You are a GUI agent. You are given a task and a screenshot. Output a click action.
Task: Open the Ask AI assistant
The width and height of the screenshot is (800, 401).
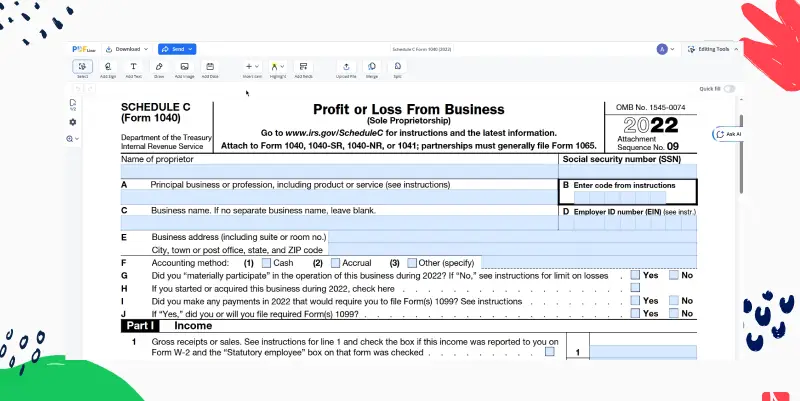(x=728, y=134)
